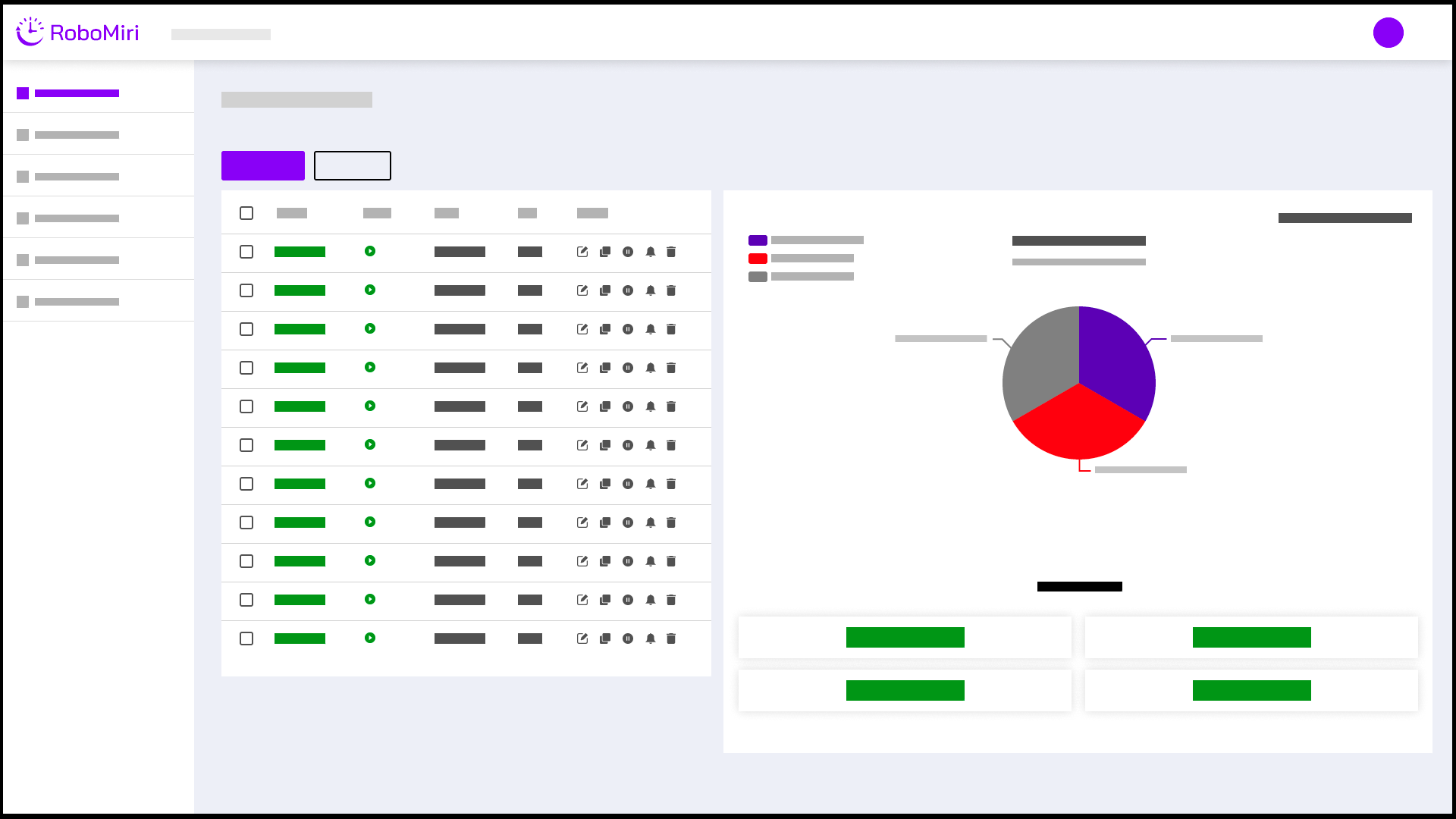1456x819 pixels.
Task: Toggle the select-all checkbox in the table header
Action: click(x=246, y=213)
